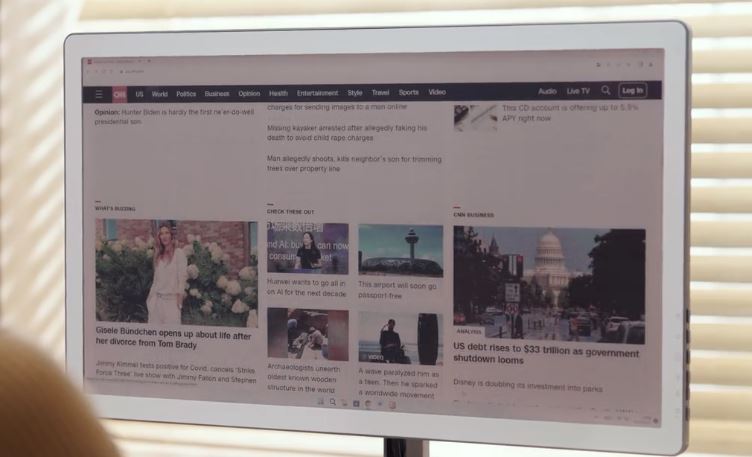Go to the Entertainment section
The height and width of the screenshot is (457, 752).
point(317,93)
